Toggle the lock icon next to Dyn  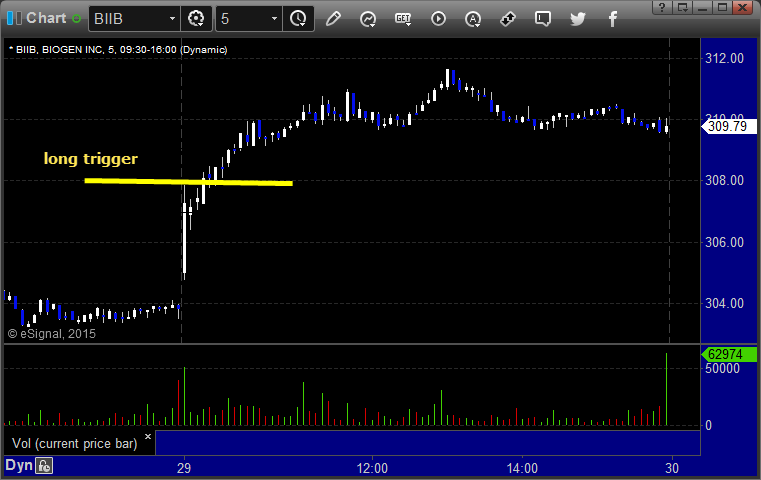click(x=44, y=466)
